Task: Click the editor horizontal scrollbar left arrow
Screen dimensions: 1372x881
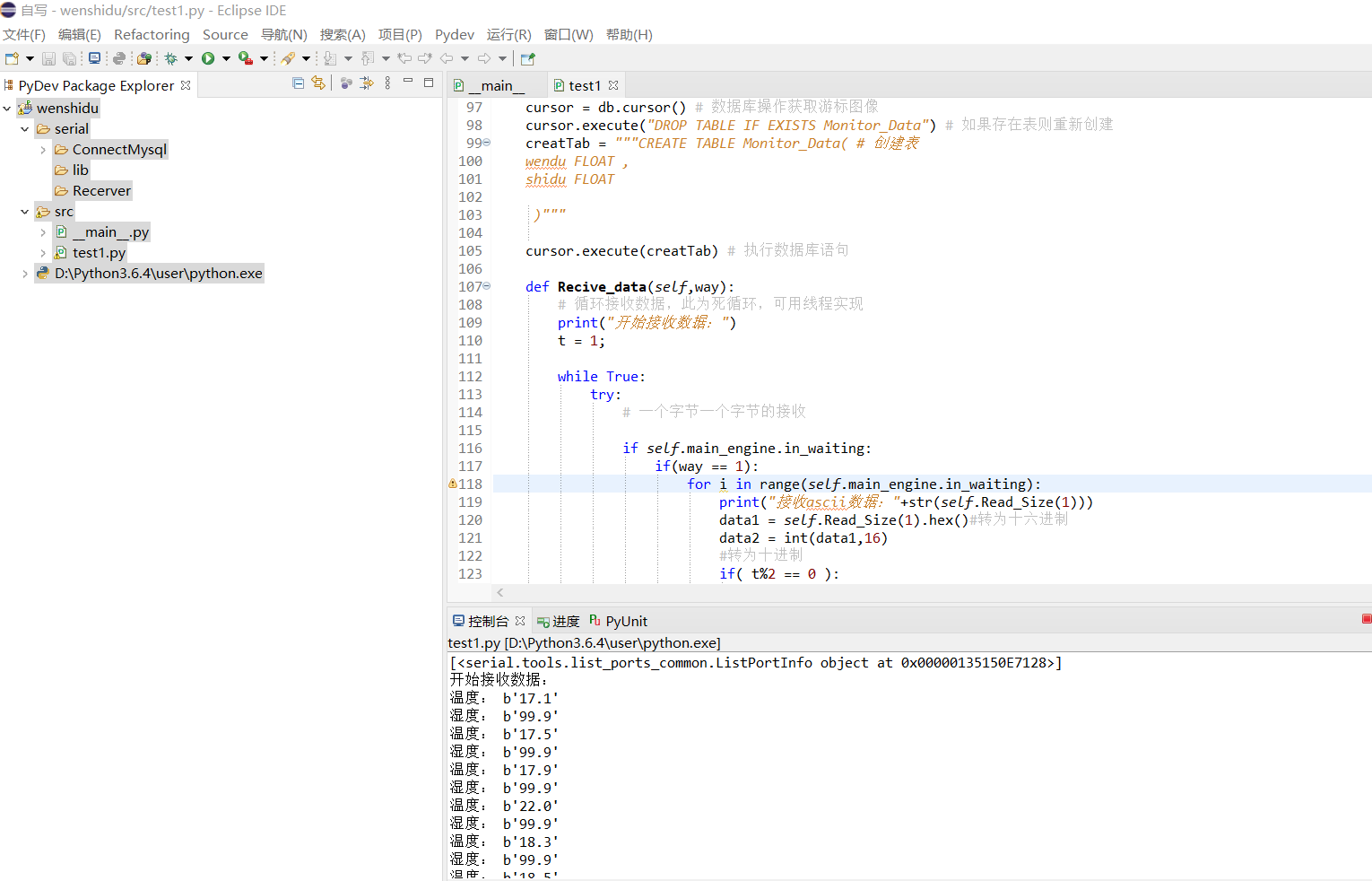Action: (x=500, y=592)
